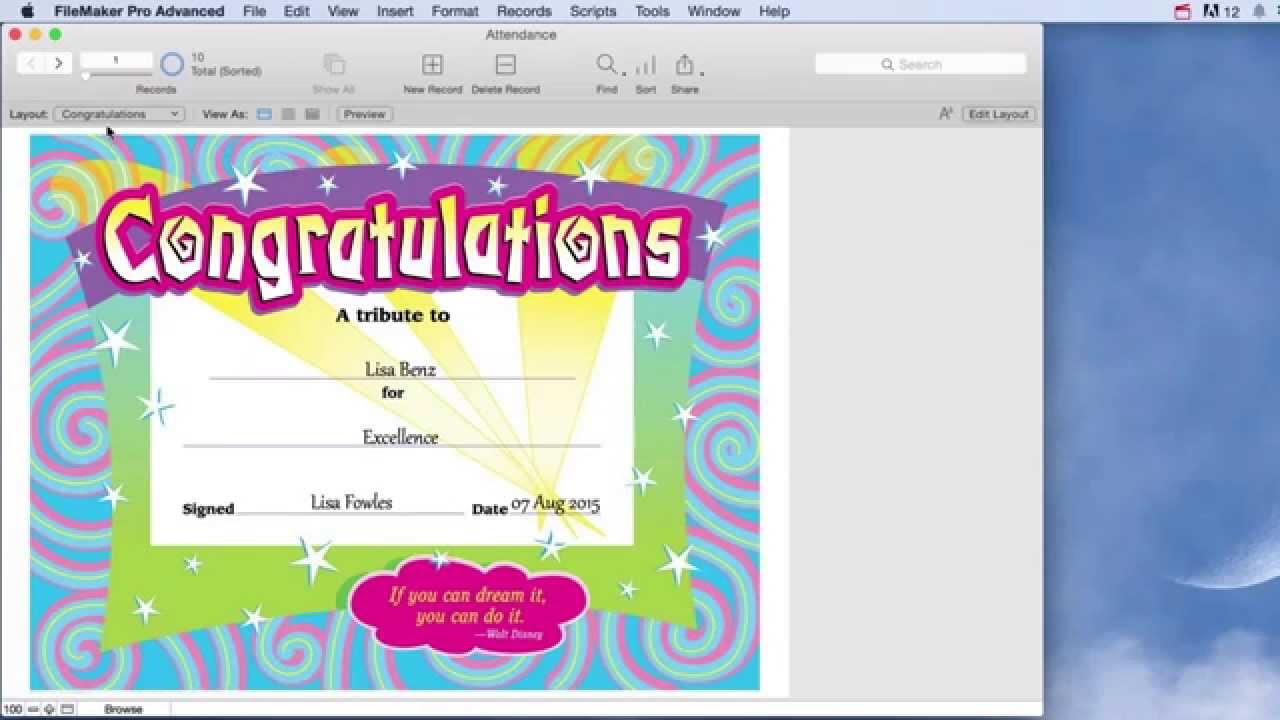Click the current record number field

[x=116, y=60]
